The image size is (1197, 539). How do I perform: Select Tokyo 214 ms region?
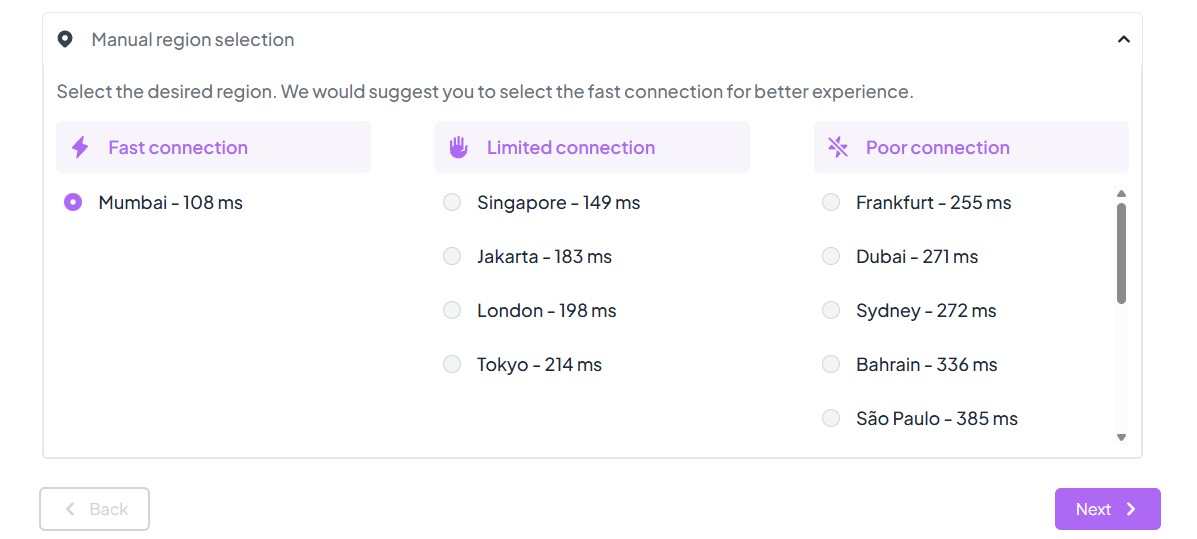[x=452, y=365]
